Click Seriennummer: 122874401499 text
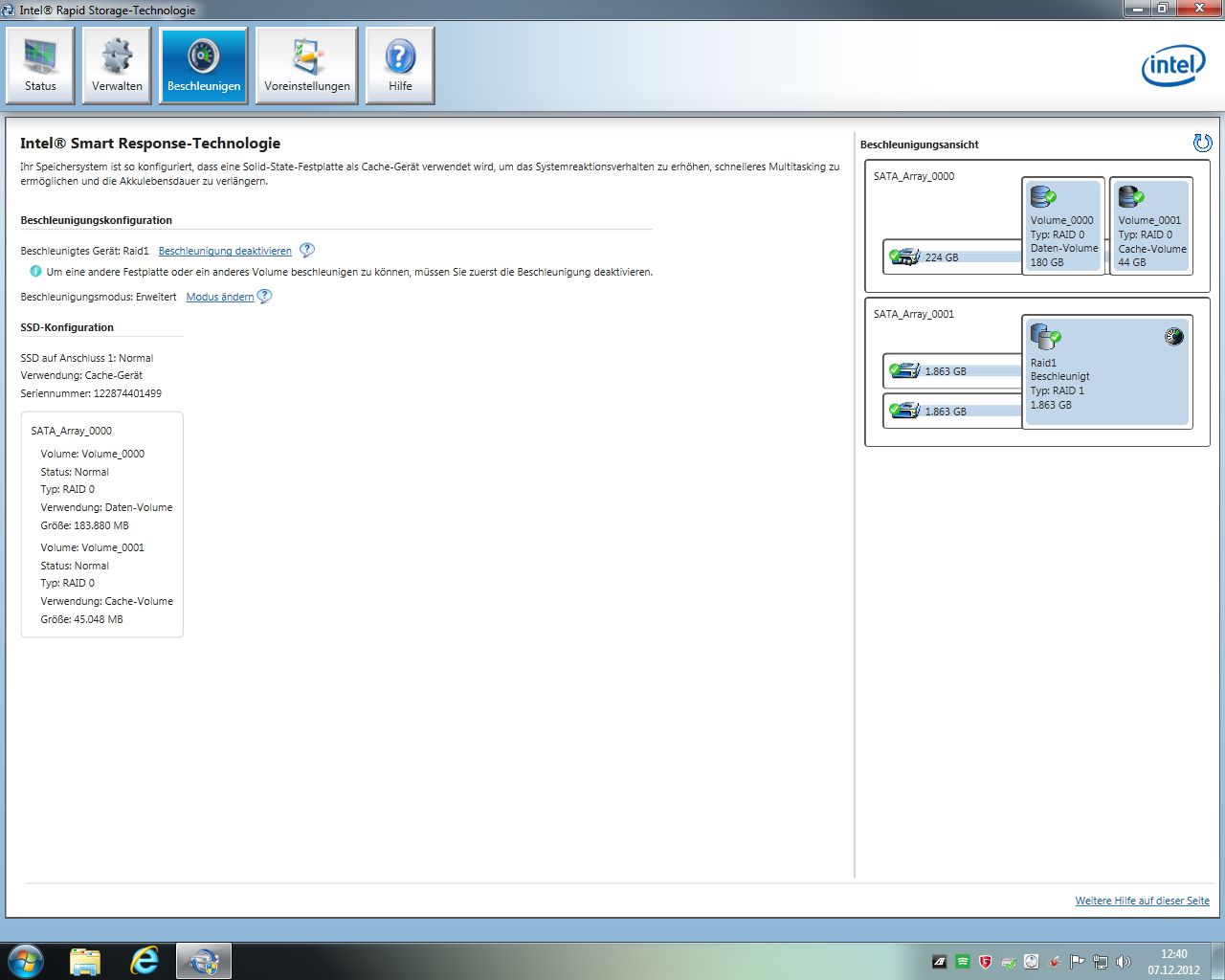 coord(91,393)
